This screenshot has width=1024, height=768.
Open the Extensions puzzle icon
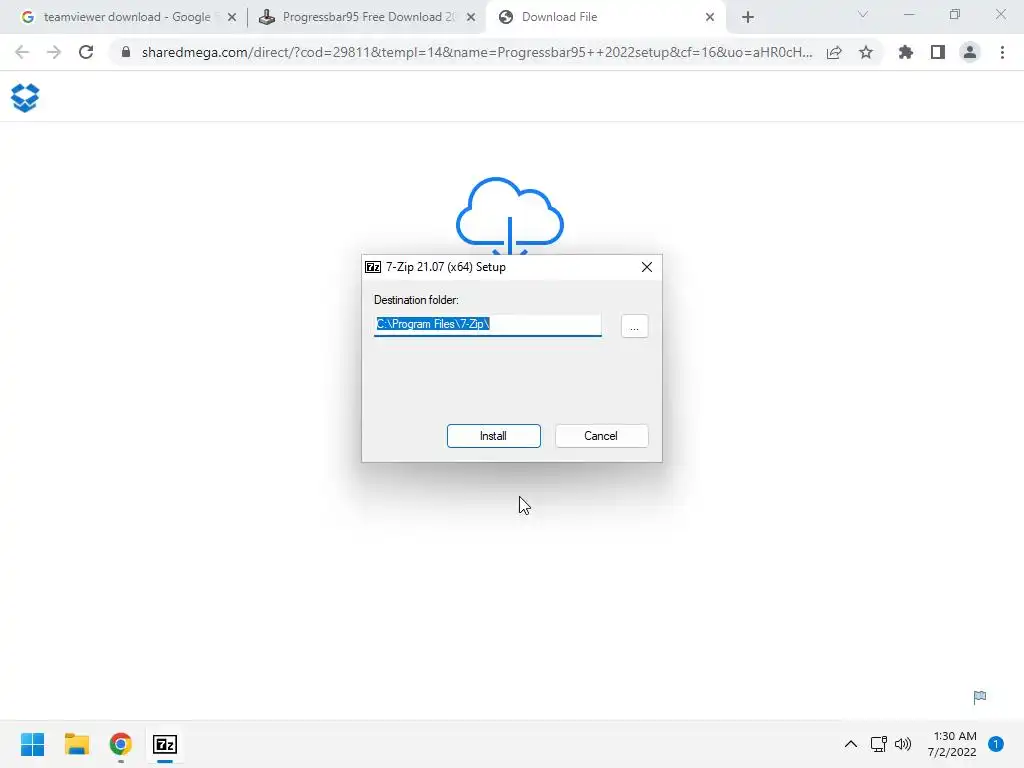906,52
